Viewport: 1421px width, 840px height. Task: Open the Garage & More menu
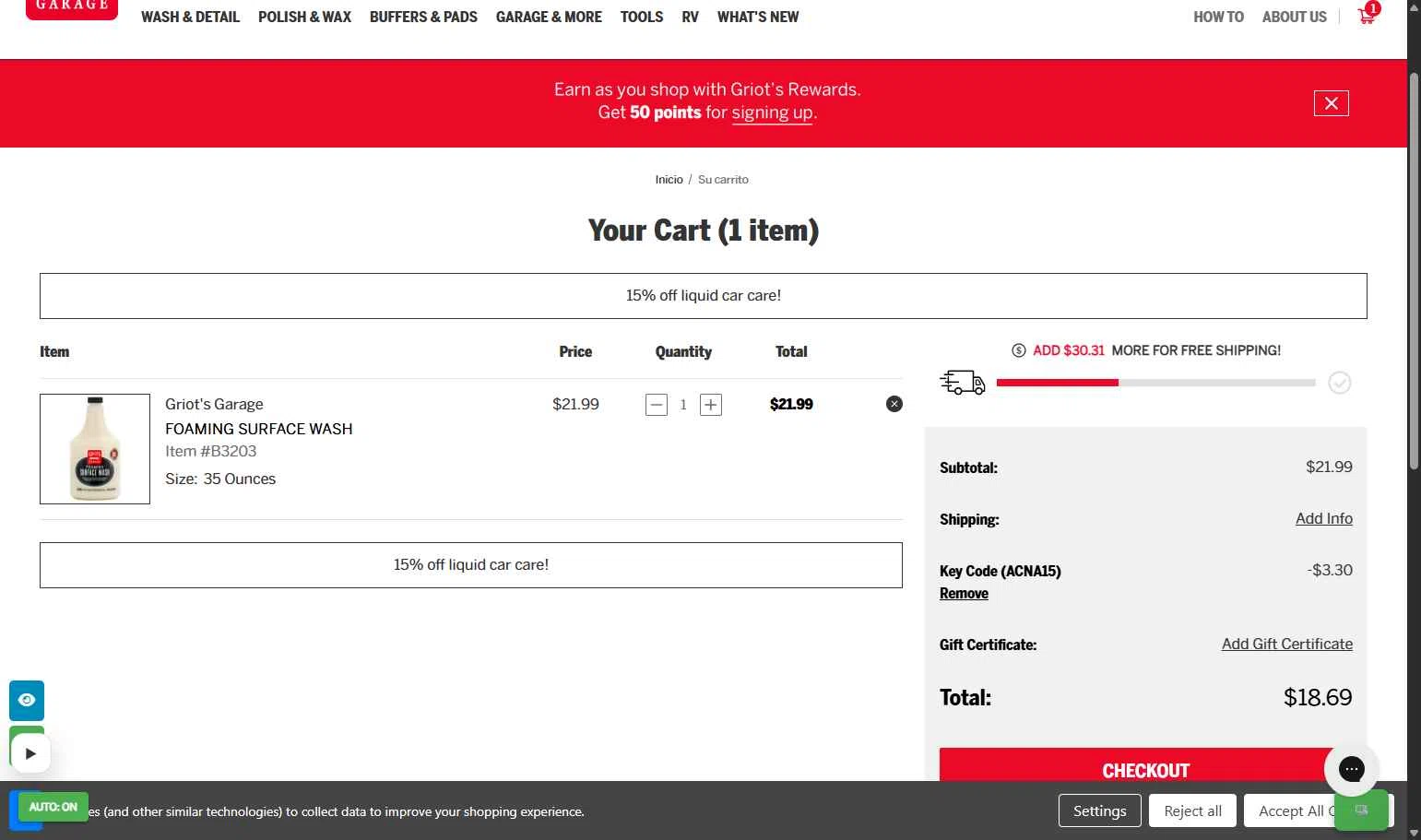(x=549, y=17)
